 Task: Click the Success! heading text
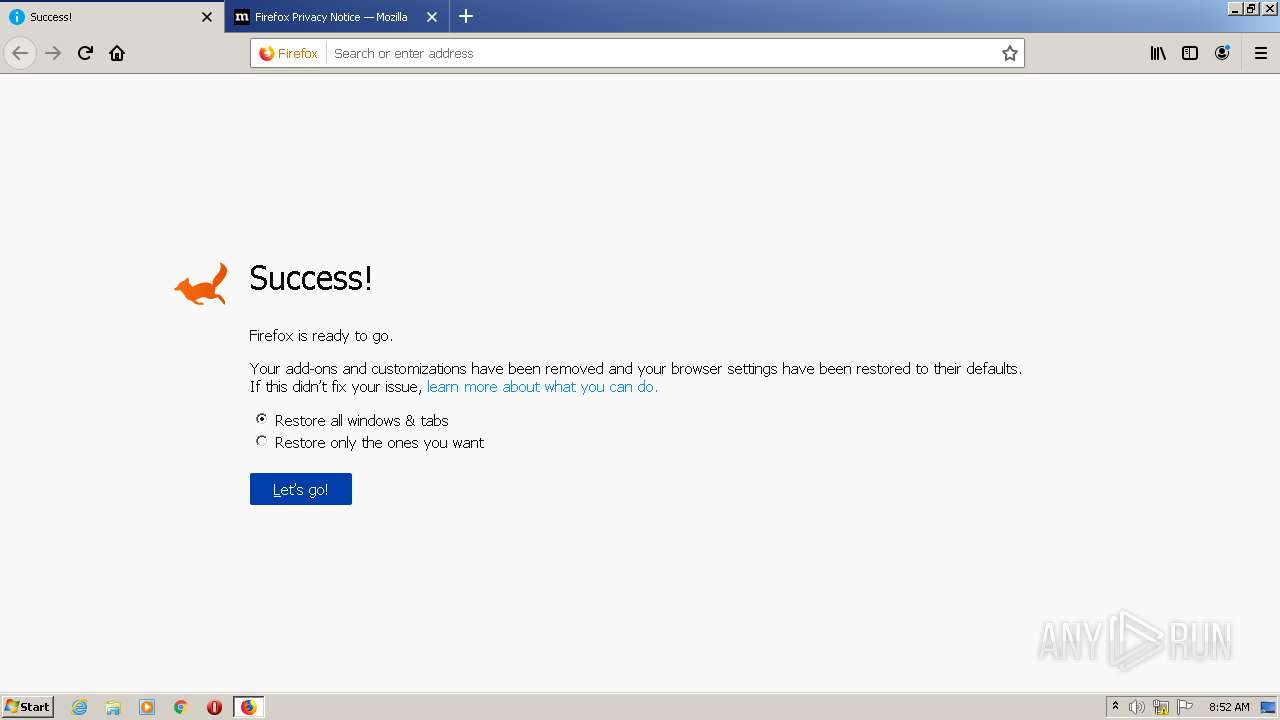(x=310, y=278)
